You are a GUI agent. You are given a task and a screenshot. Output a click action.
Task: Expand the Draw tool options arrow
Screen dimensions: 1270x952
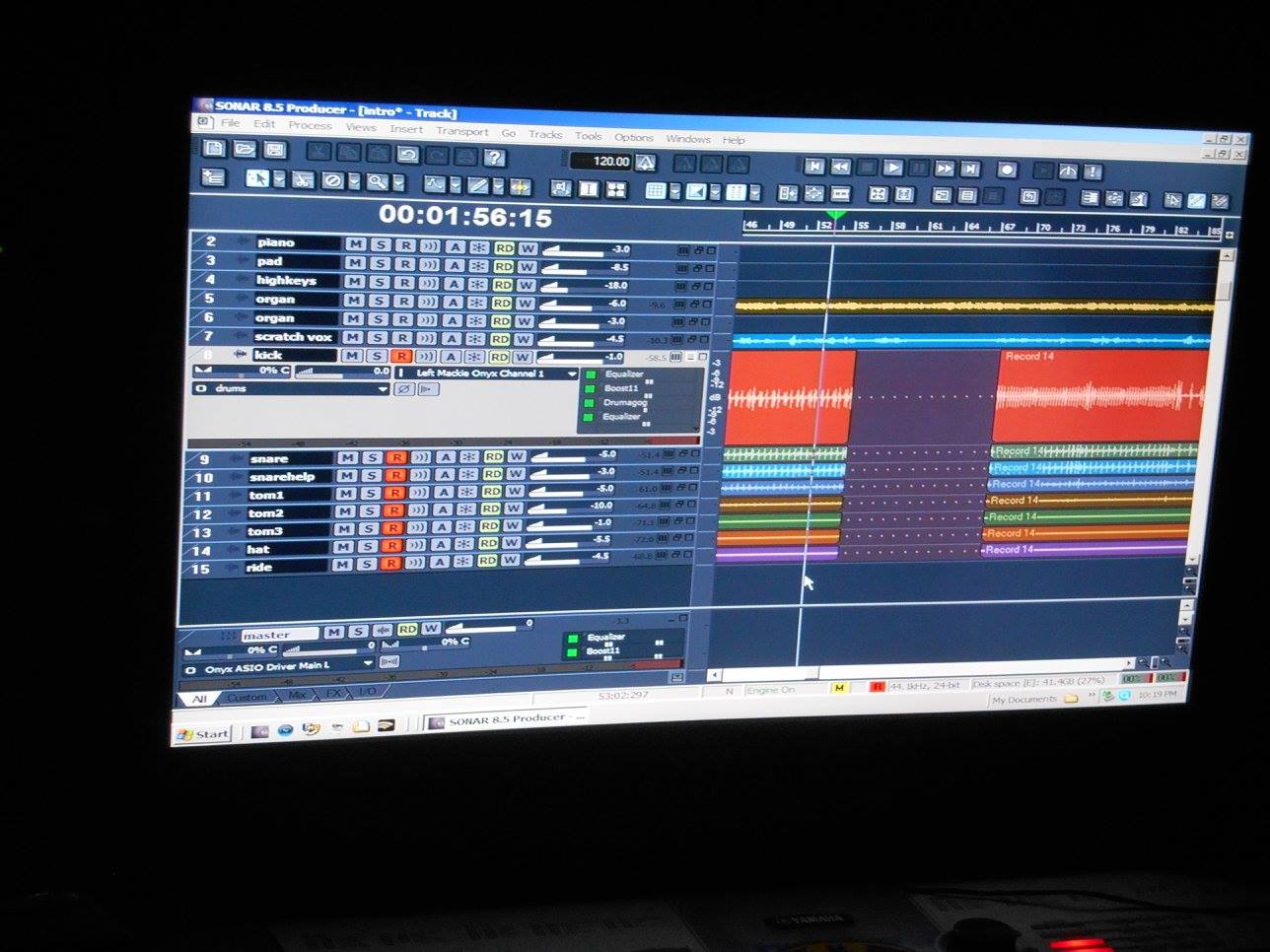click(x=499, y=185)
